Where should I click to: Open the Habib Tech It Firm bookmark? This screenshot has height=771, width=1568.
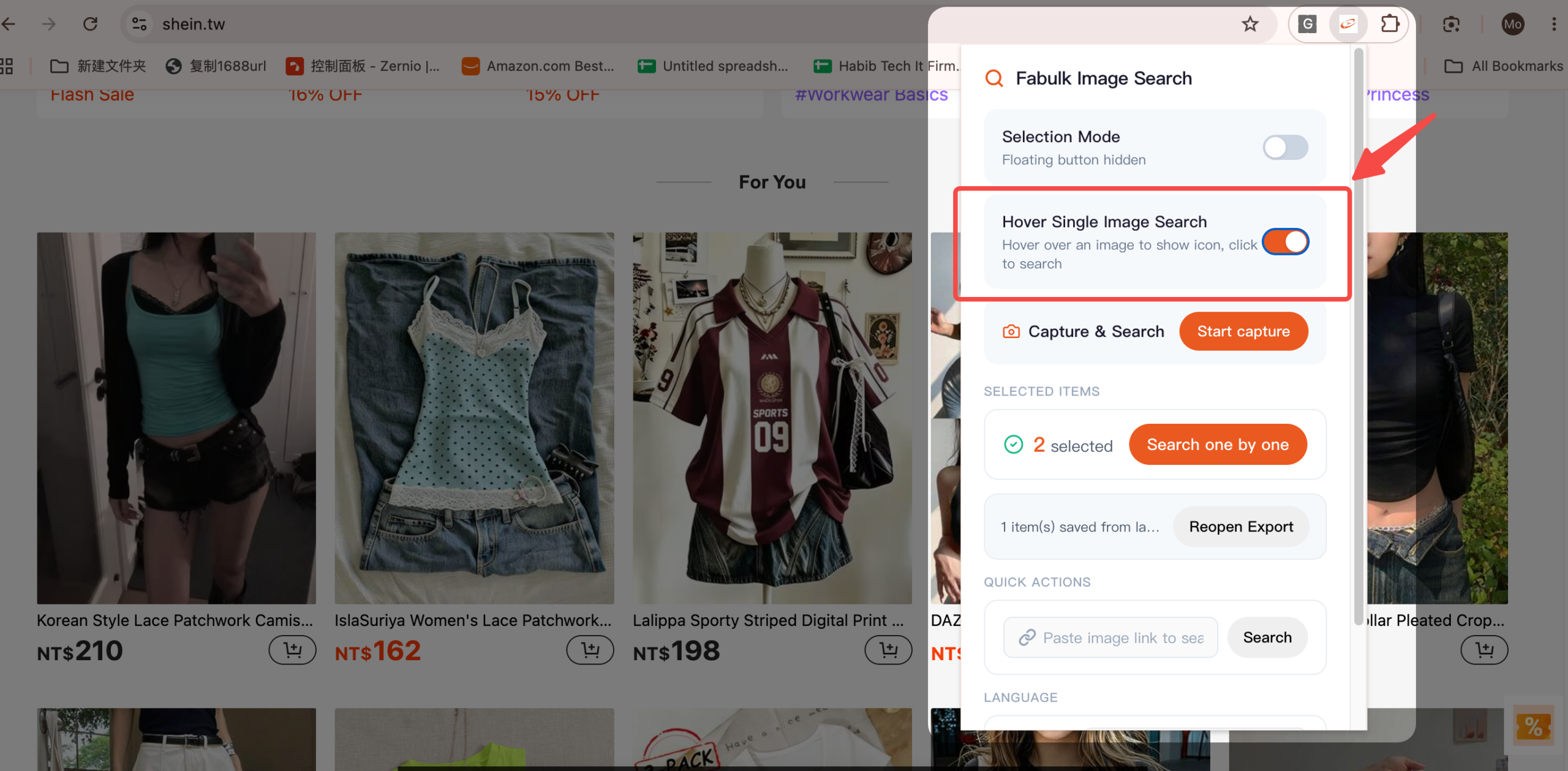click(x=887, y=66)
